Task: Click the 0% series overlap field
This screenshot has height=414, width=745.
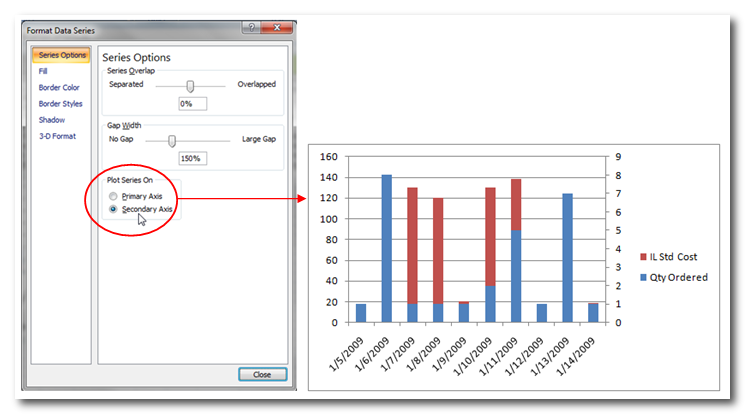Action: (x=192, y=103)
